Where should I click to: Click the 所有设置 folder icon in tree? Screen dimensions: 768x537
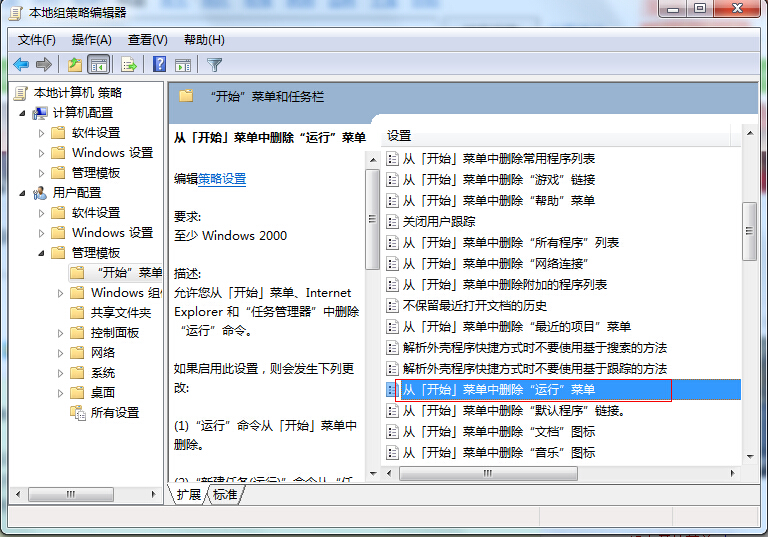[78, 412]
